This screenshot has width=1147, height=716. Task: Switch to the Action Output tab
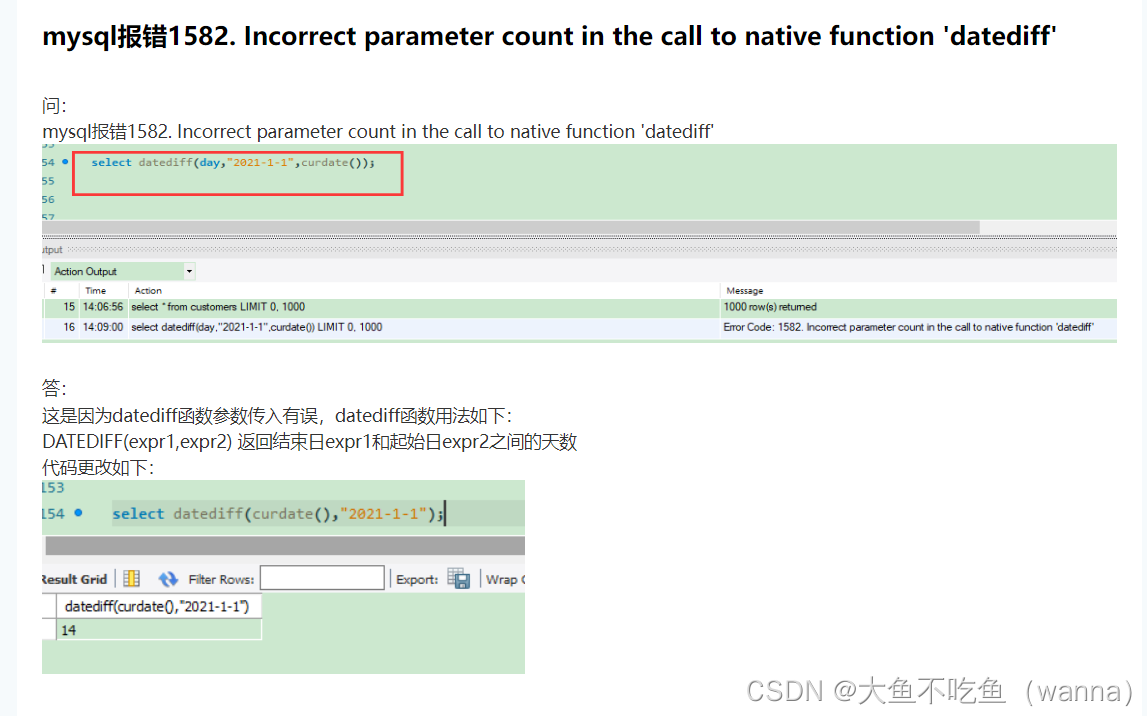tap(120, 270)
